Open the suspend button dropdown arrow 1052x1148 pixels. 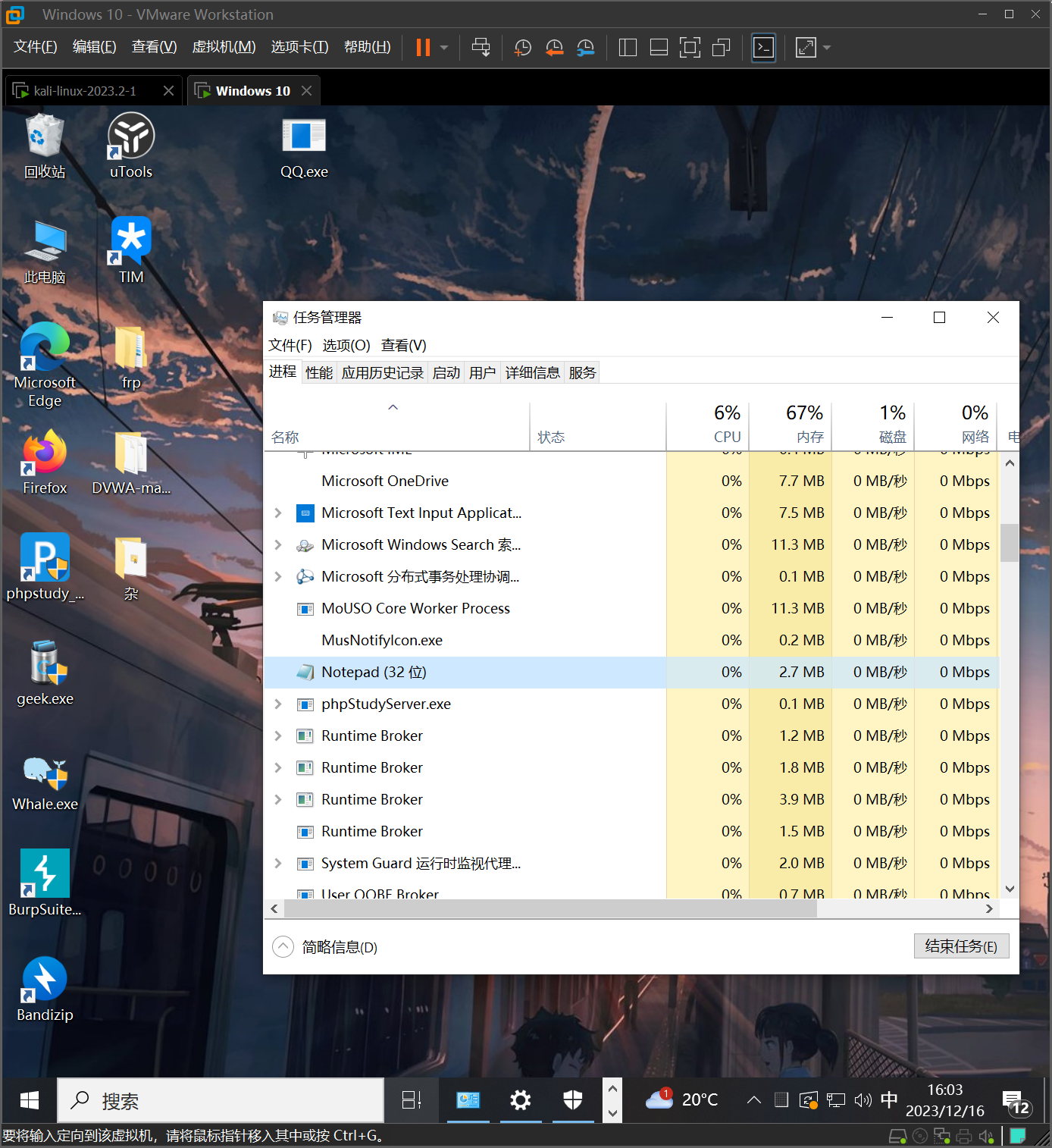[444, 48]
